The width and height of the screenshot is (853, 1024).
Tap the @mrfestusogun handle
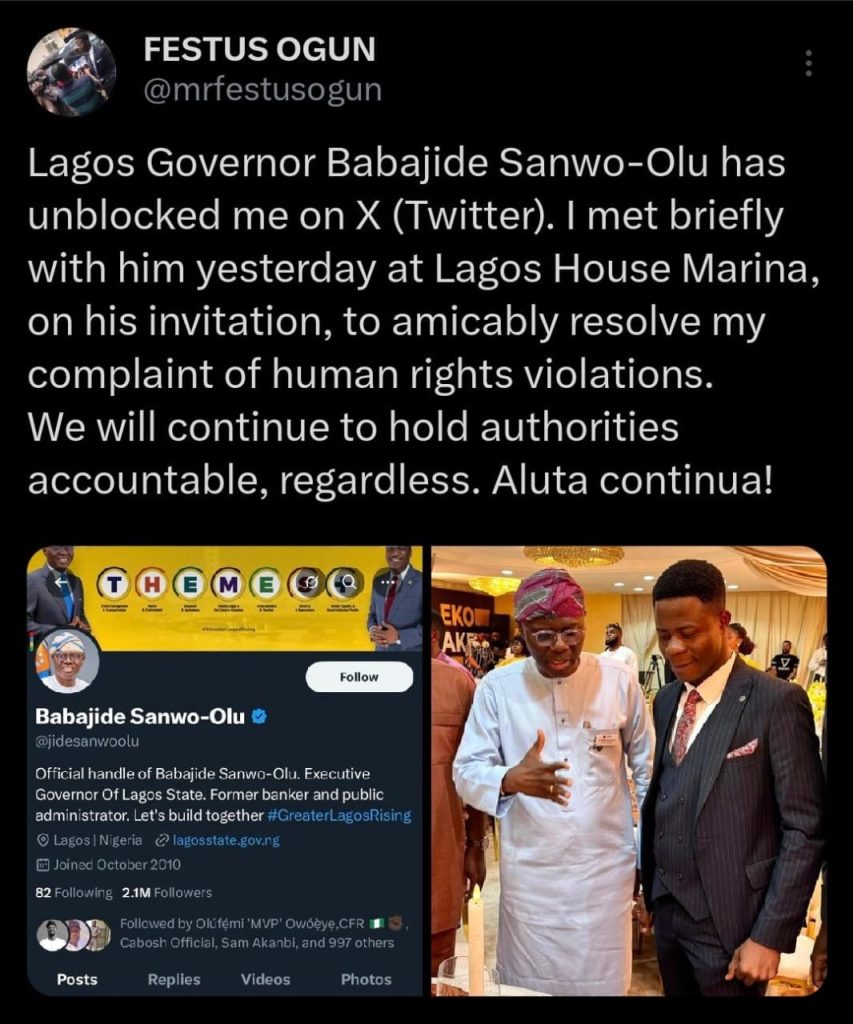(262, 89)
